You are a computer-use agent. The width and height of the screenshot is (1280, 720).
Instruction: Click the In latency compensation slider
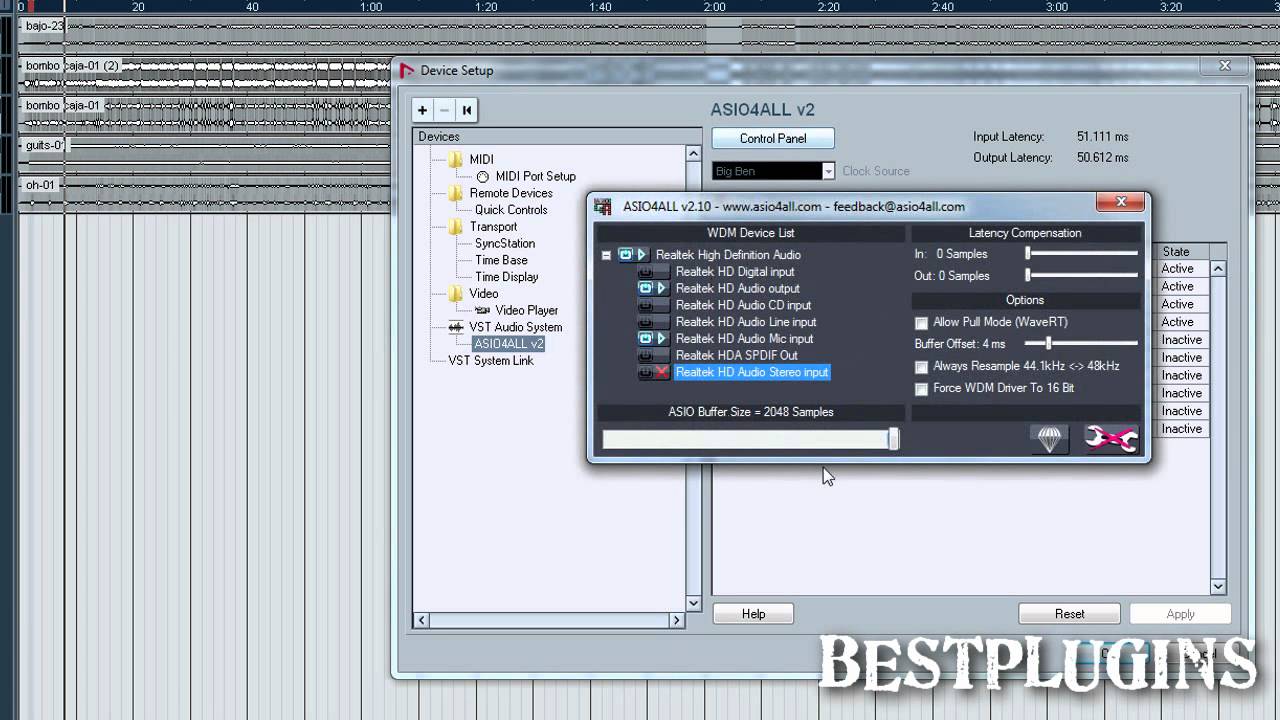1082,254
